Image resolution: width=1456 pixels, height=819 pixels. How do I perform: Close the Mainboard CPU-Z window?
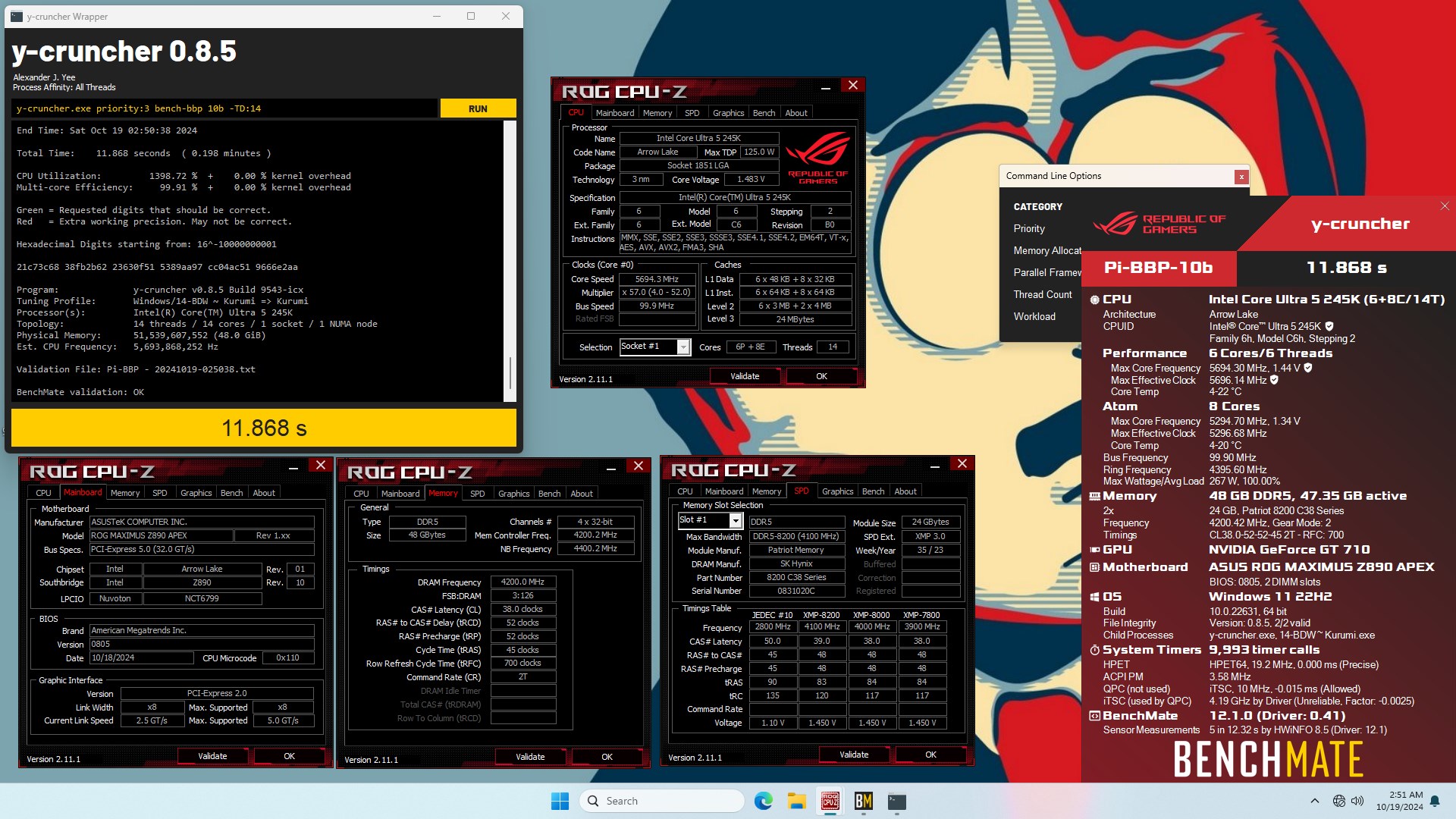(x=321, y=466)
